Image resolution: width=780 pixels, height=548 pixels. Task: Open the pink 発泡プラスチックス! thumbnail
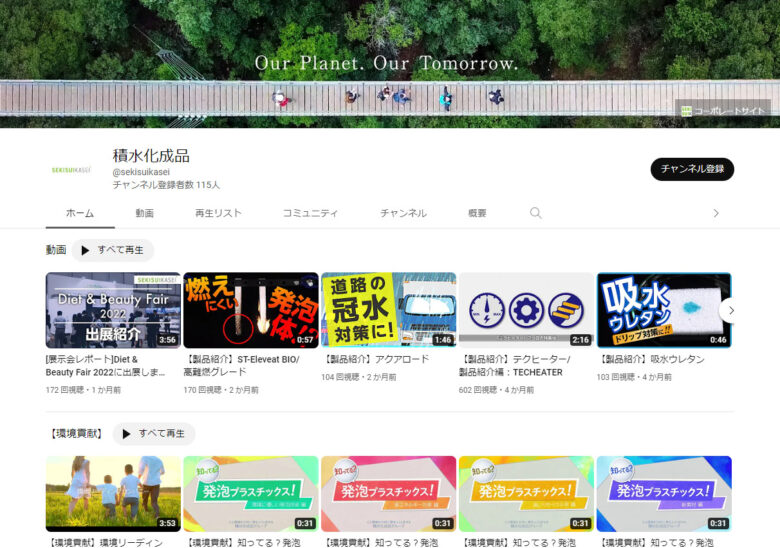pos(389,494)
